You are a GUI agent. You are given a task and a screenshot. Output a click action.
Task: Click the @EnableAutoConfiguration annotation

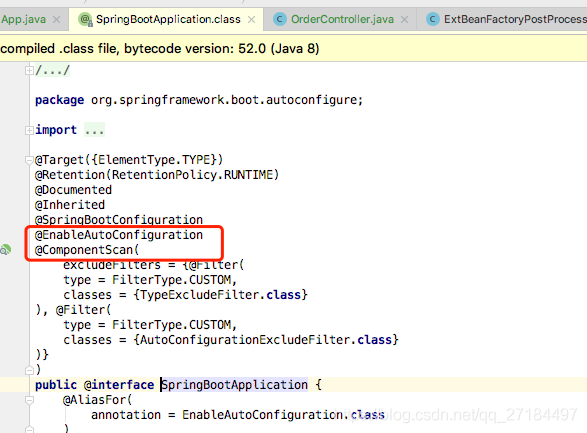click(x=119, y=235)
